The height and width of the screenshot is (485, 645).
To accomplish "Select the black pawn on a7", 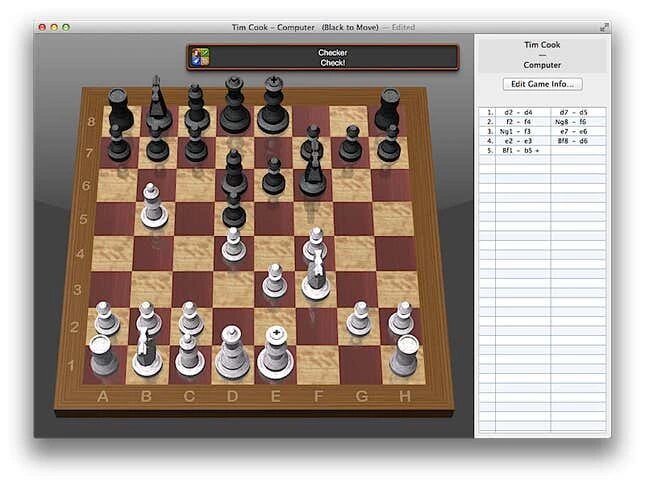I will click(118, 143).
